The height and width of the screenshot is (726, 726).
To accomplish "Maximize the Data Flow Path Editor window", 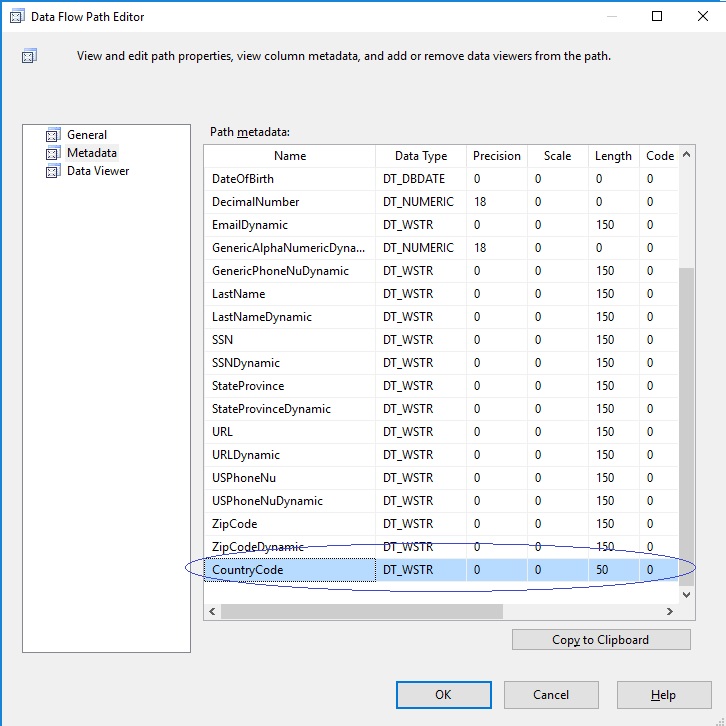I will coord(657,16).
